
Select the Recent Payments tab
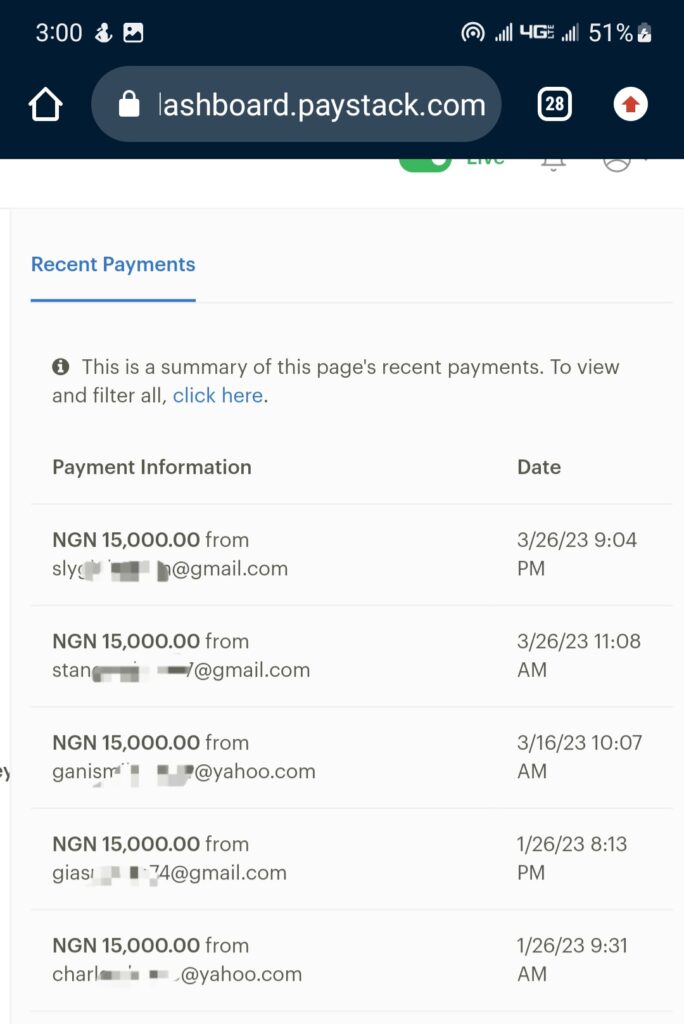tap(113, 265)
